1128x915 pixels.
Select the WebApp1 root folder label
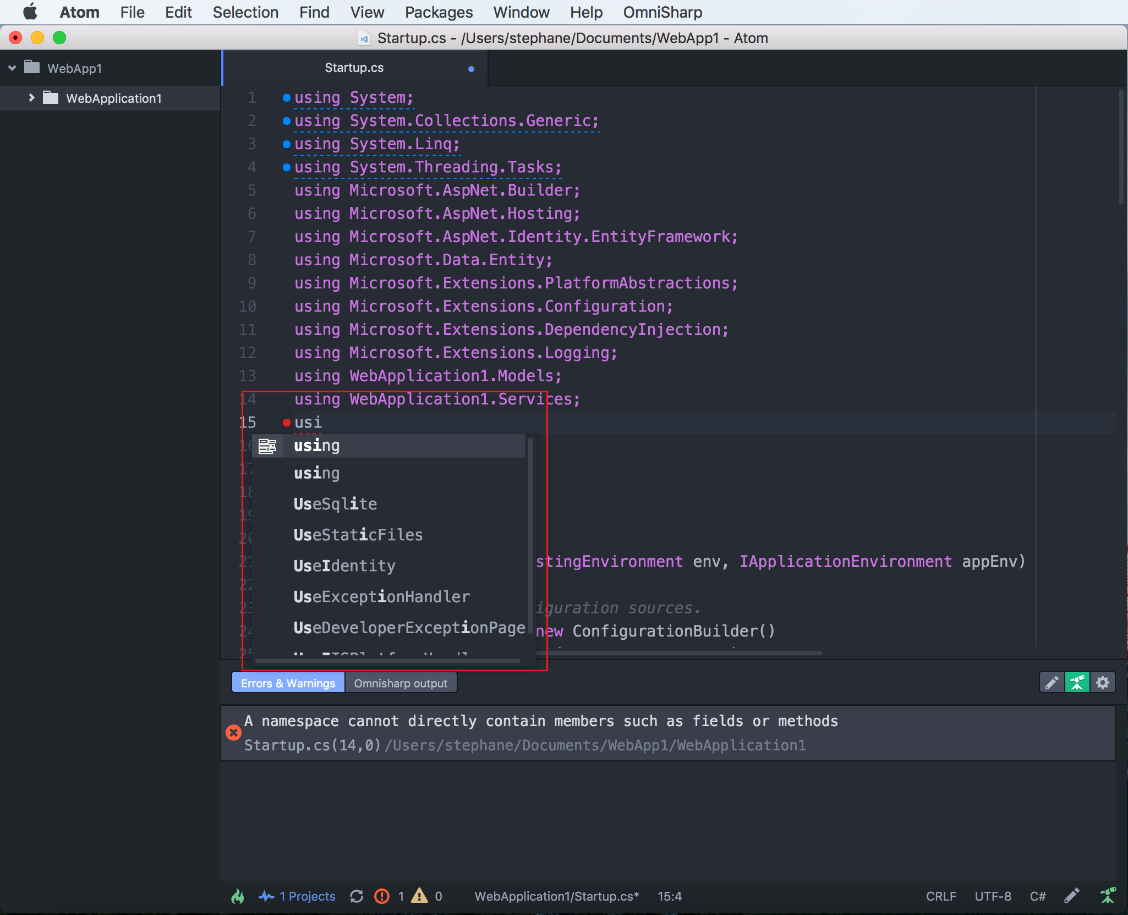[x=75, y=68]
